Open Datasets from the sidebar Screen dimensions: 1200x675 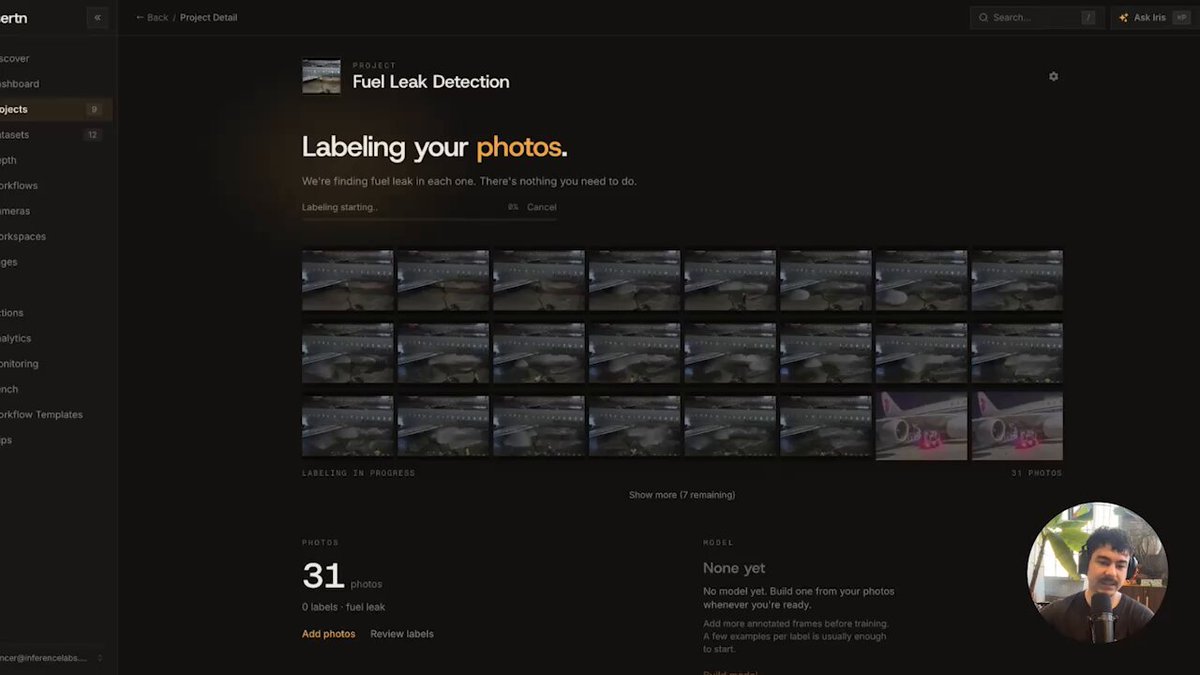(14, 135)
